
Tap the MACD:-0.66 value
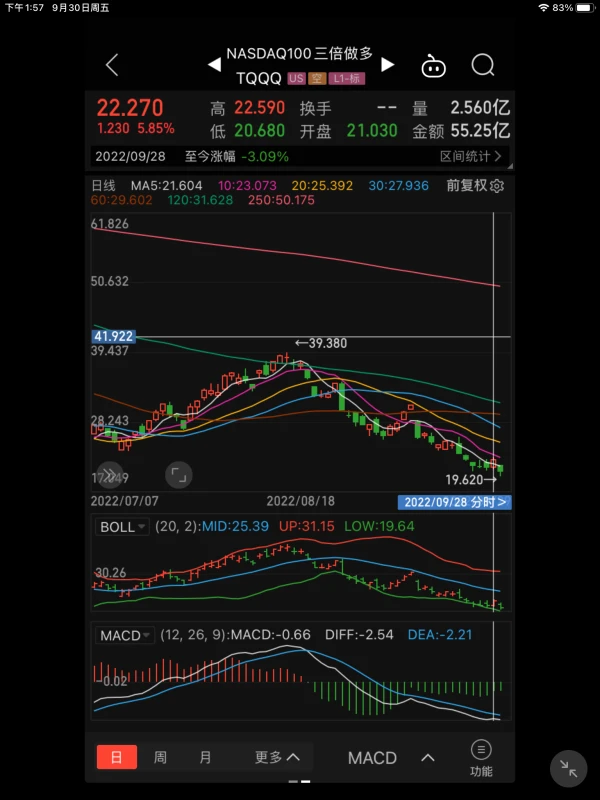tap(270, 635)
